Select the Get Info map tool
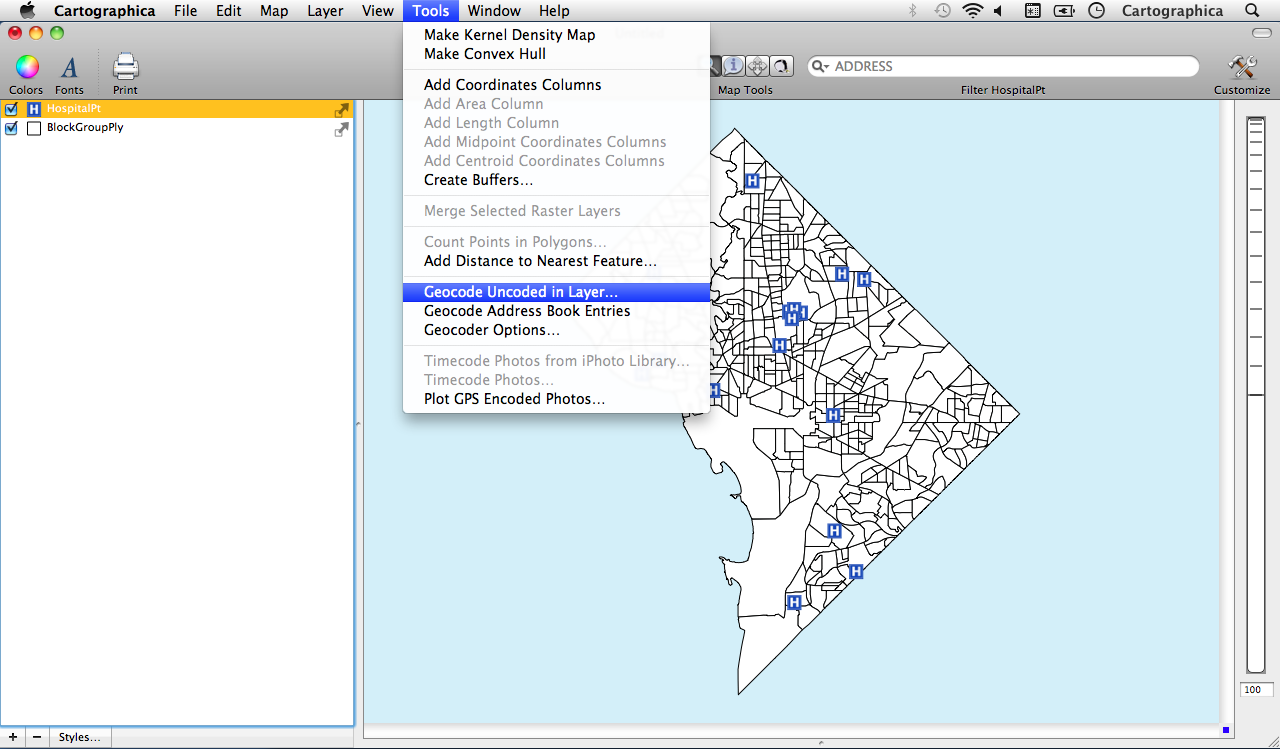Screen dimensions: 1280x749 point(733,65)
